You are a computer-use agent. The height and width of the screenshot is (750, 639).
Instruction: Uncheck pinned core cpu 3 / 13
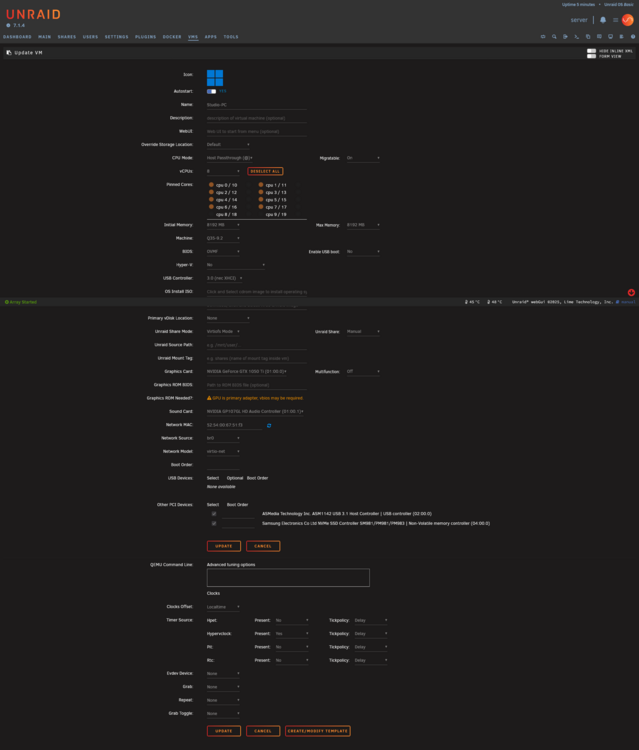pyautogui.click(x=261, y=192)
